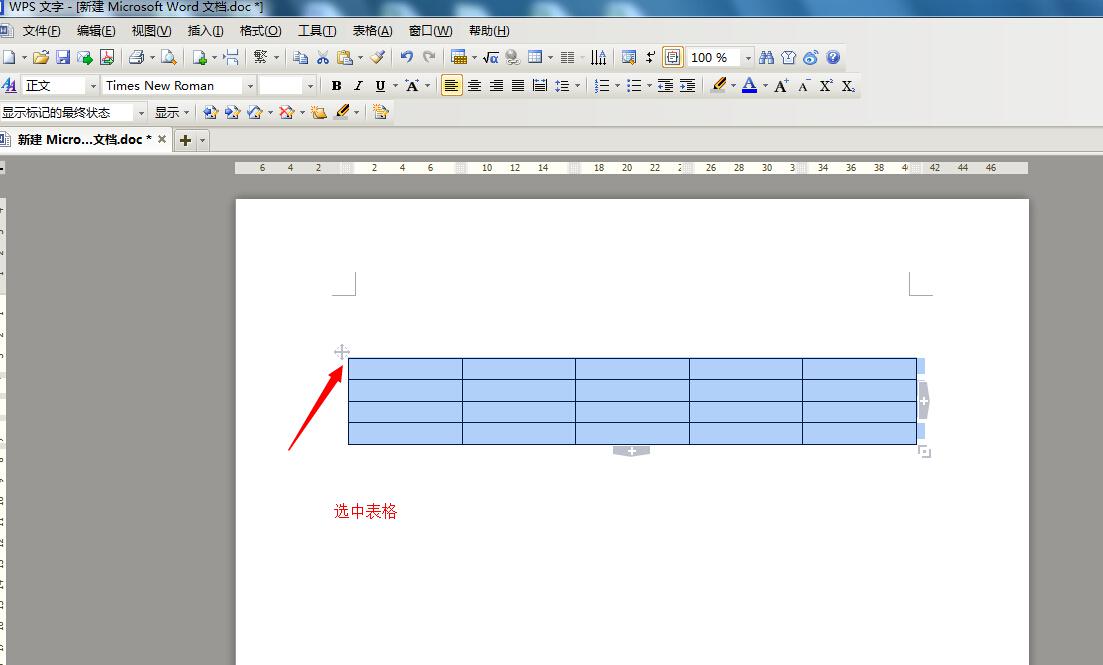Click the font color A swatch
The width and height of the screenshot is (1103, 665).
tap(749, 86)
